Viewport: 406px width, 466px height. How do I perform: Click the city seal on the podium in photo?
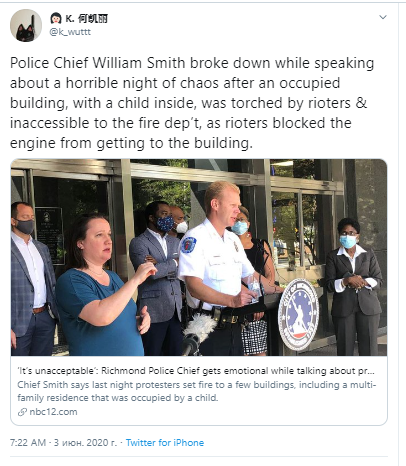[298, 314]
